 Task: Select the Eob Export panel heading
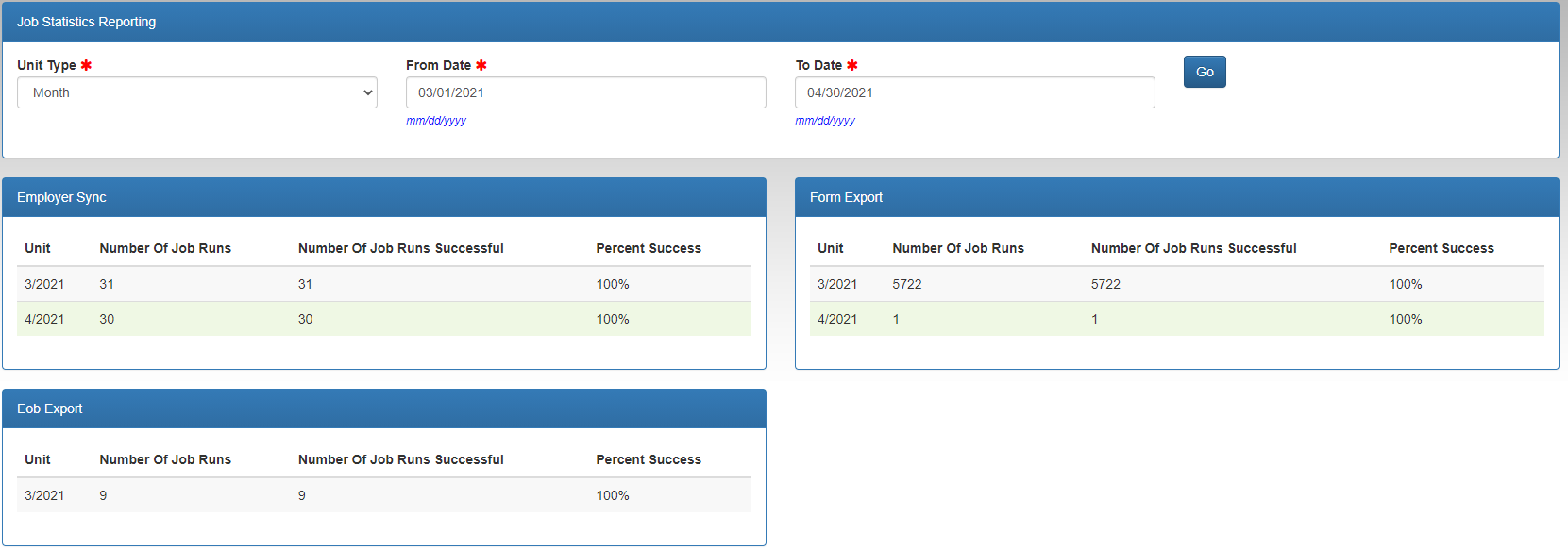50,408
